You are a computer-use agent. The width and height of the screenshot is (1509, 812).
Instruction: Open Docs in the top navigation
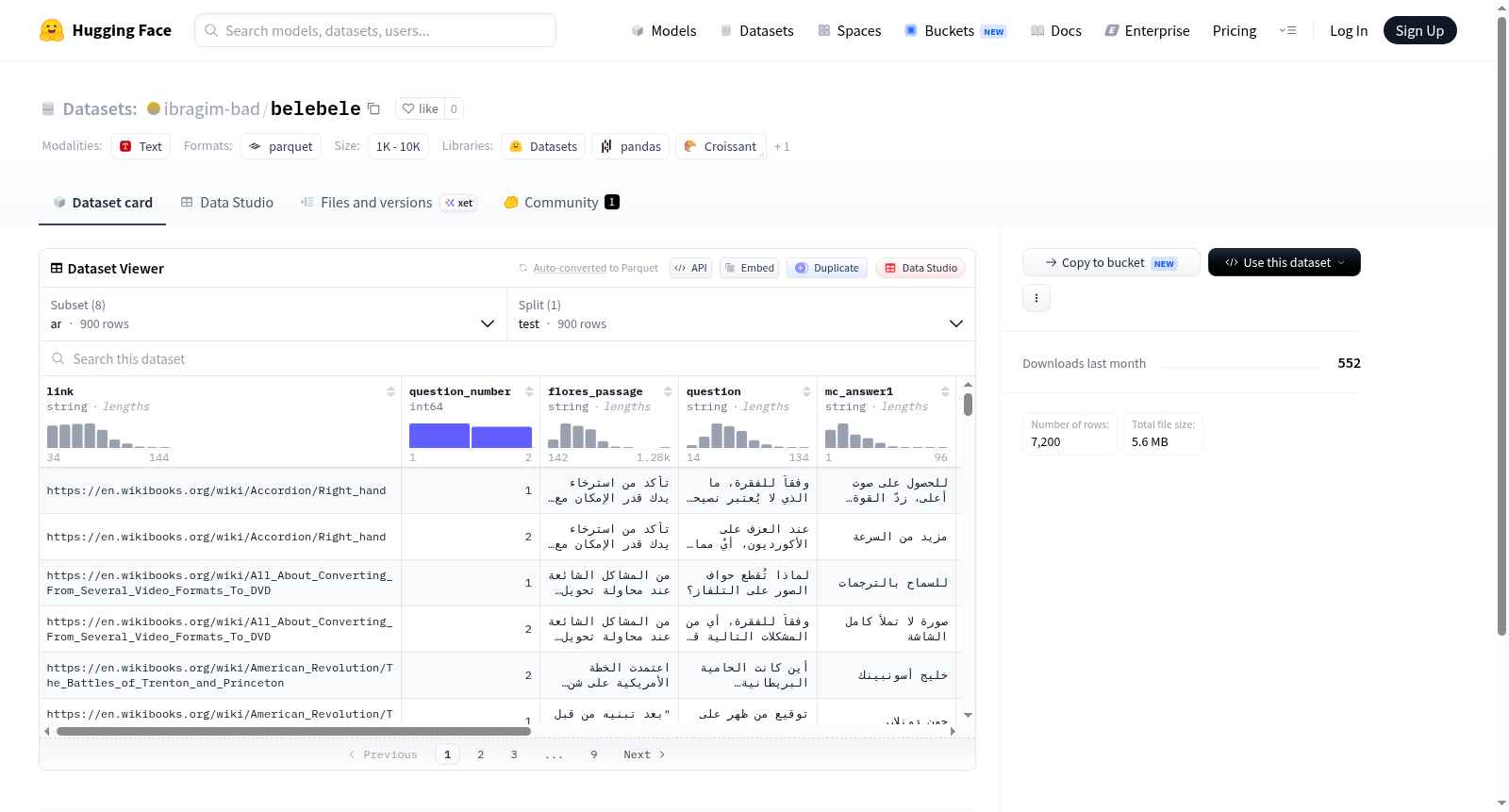click(1056, 30)
